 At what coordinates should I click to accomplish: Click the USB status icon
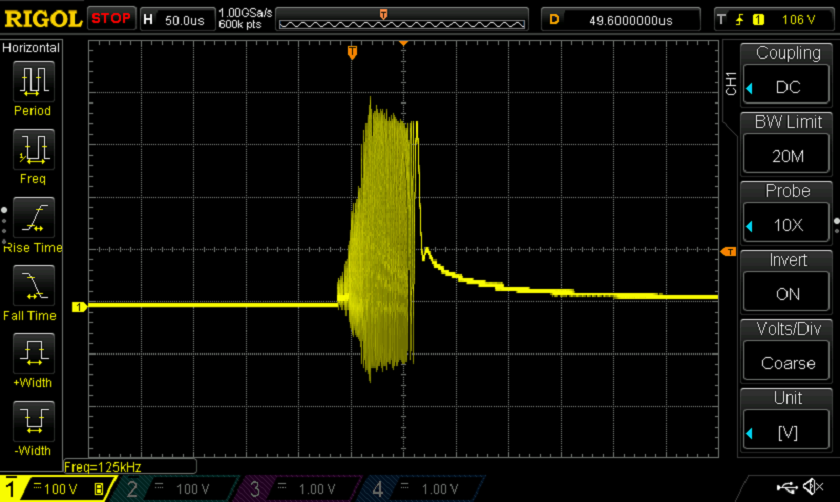point(785,487)
